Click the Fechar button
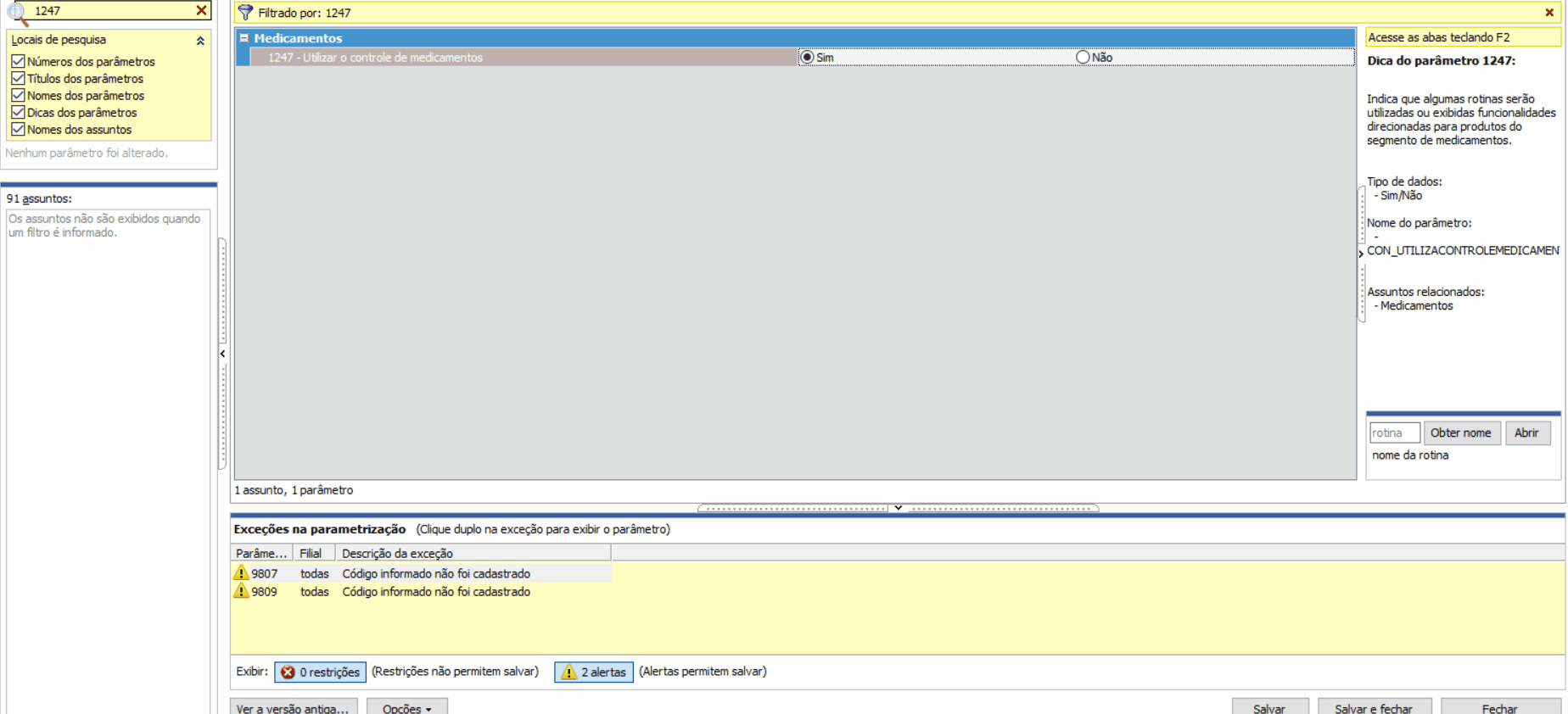The width and height of the screenshot is (1568, 714). (1501, 707)
